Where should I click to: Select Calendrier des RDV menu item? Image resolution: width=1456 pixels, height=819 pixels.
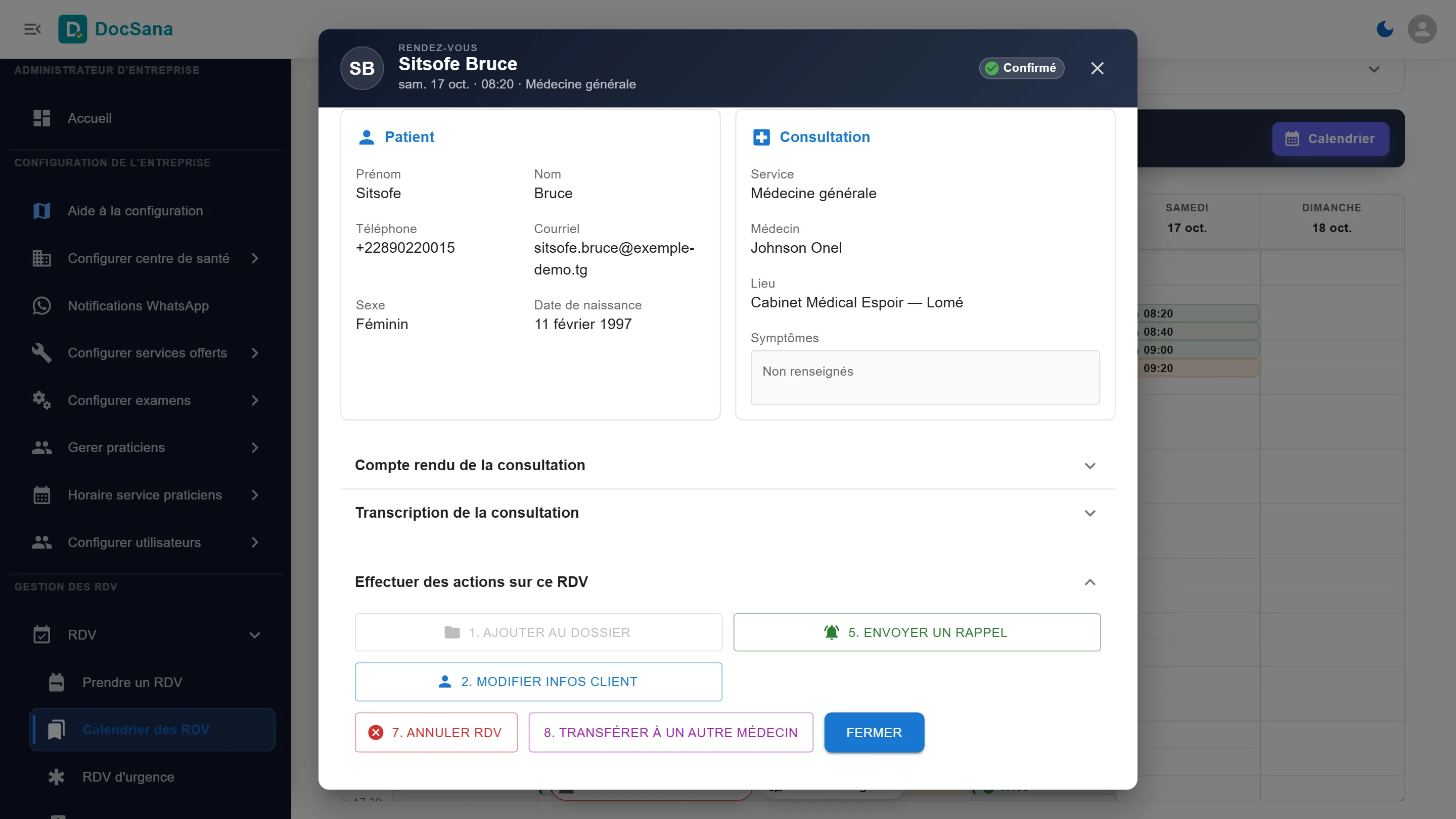(152, 730)
